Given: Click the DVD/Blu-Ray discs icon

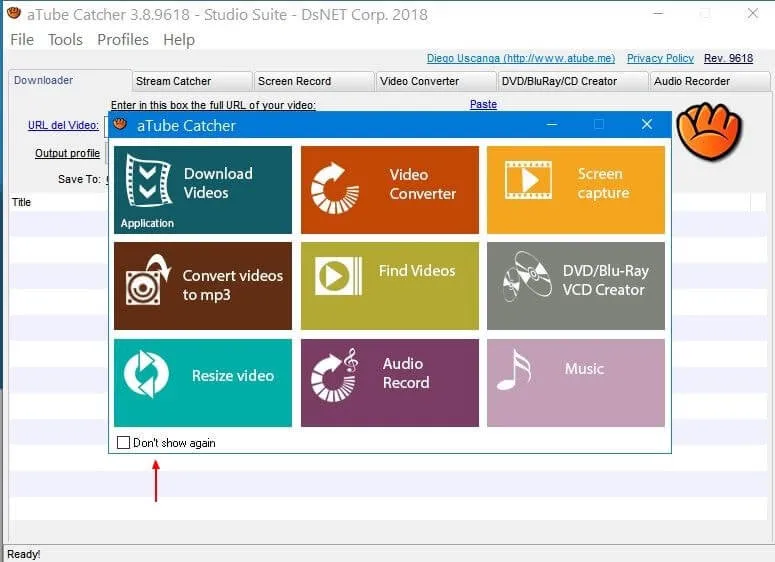Looking at the screenshot, I should (527, 276).
